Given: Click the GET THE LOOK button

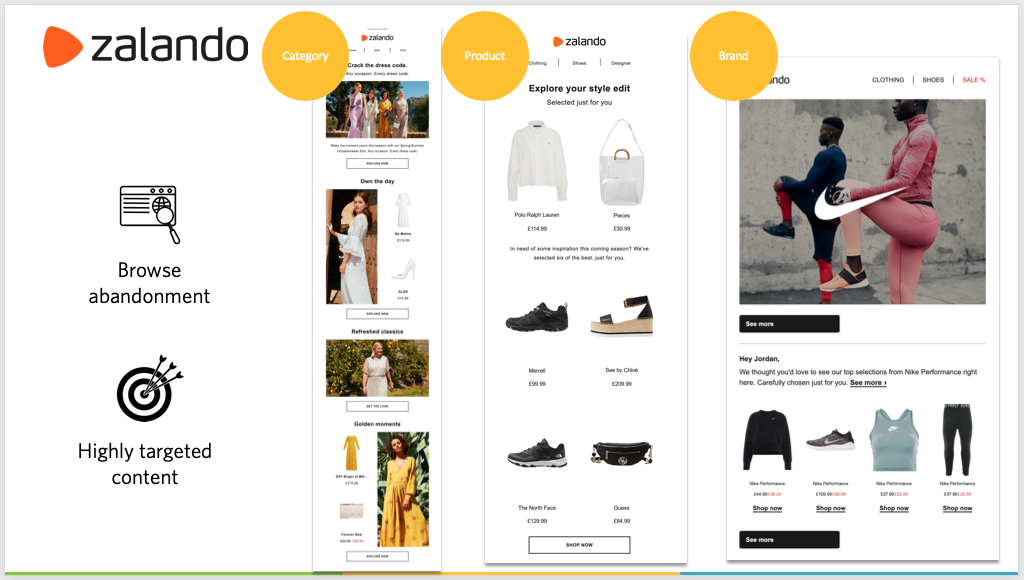Looking at the screenshot, I should coord(377,406).
